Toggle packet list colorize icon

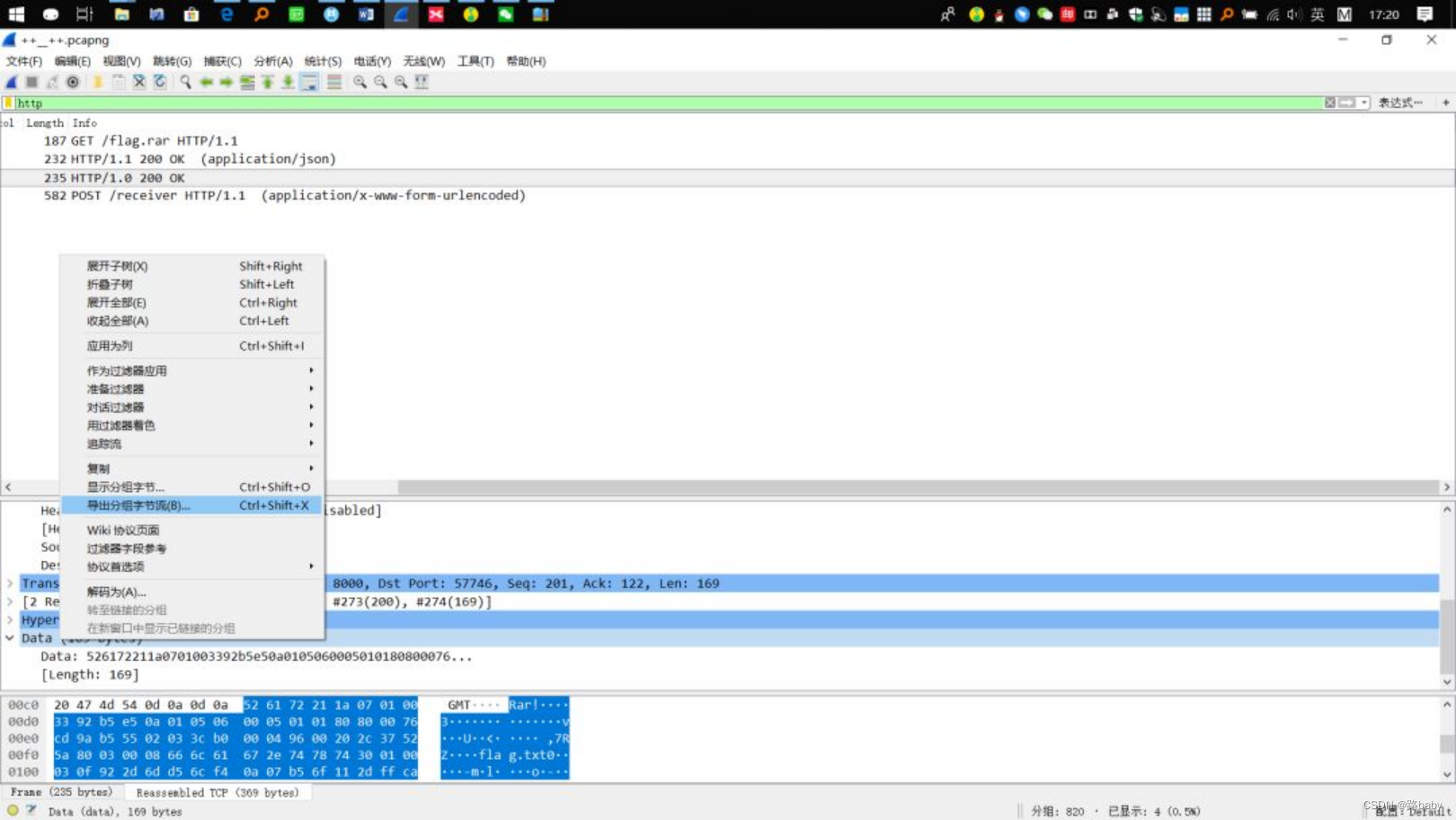[x=334, y=82]
